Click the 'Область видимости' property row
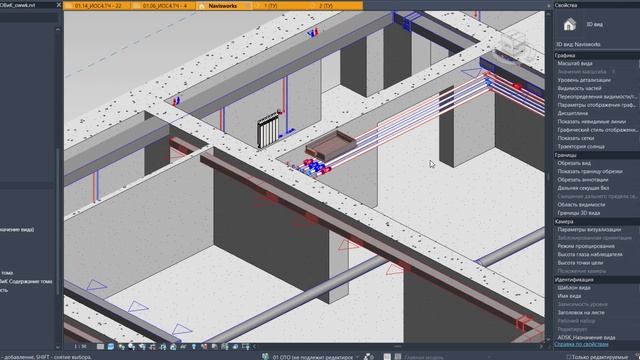 coord(597,204)
